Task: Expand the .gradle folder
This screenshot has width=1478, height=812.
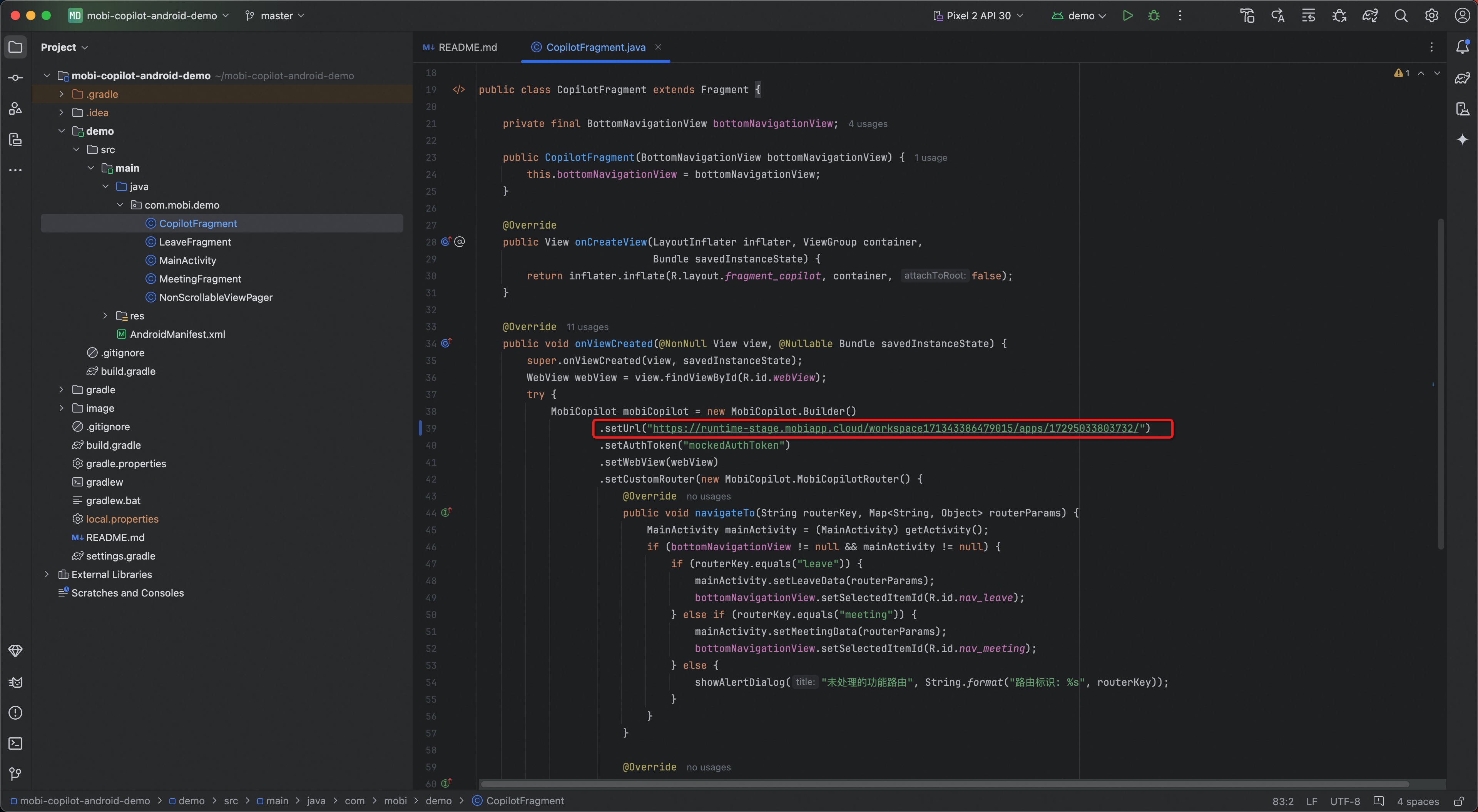Action: coord(62,94)
